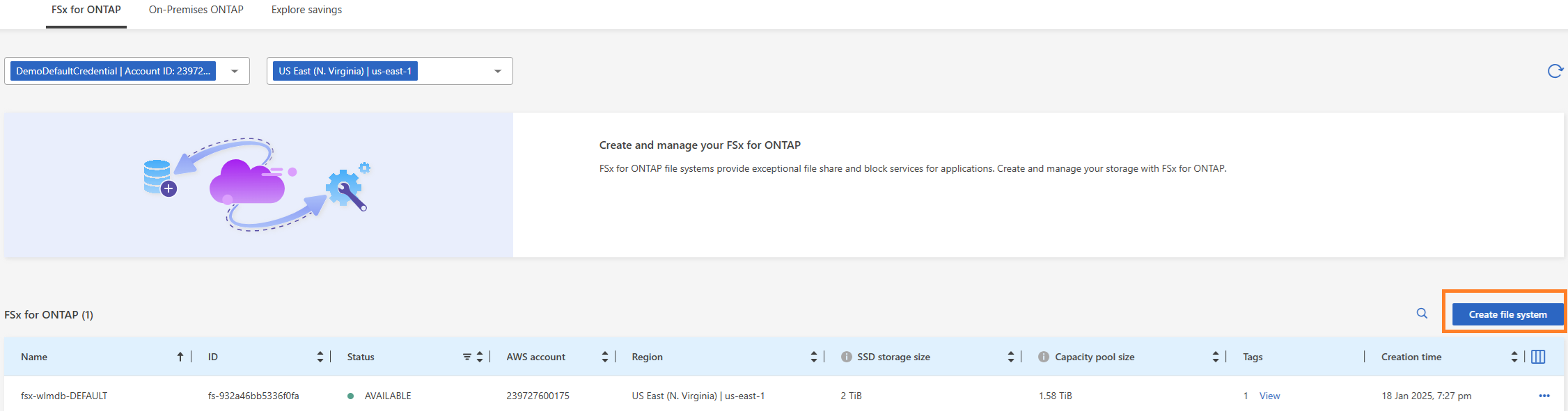Select the FSx for ONTAP tab
The width and height of the screenshot is (1568, 411).
click(86, 10)
